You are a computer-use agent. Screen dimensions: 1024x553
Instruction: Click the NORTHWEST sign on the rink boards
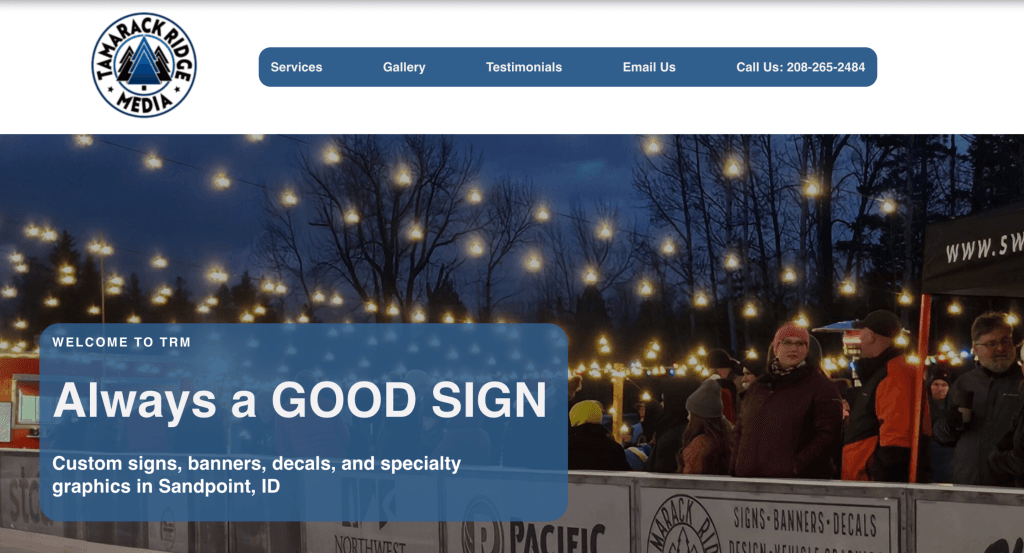point(370,543)
